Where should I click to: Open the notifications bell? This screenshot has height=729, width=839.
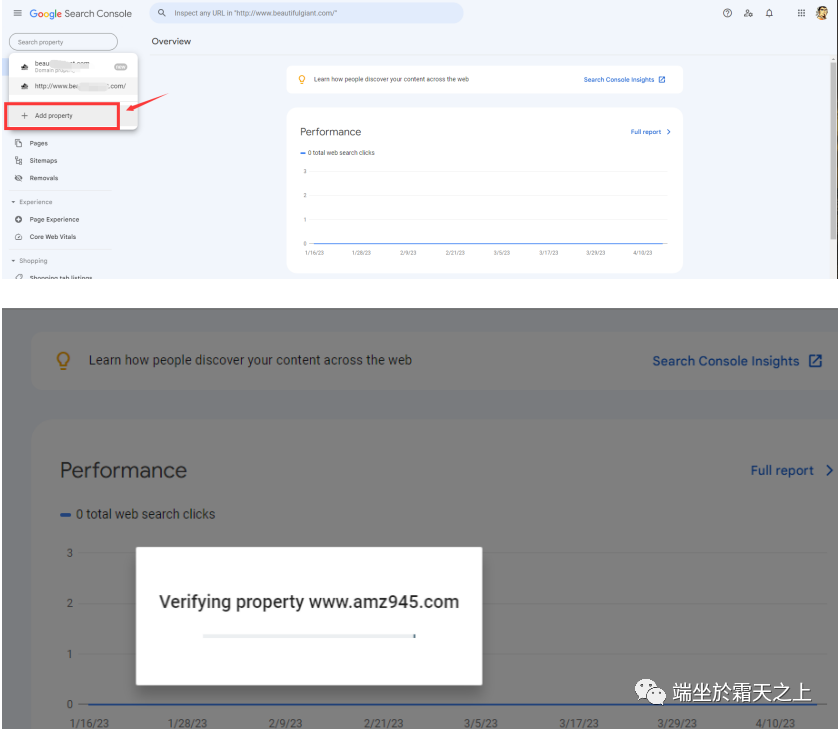click(769, 13)
